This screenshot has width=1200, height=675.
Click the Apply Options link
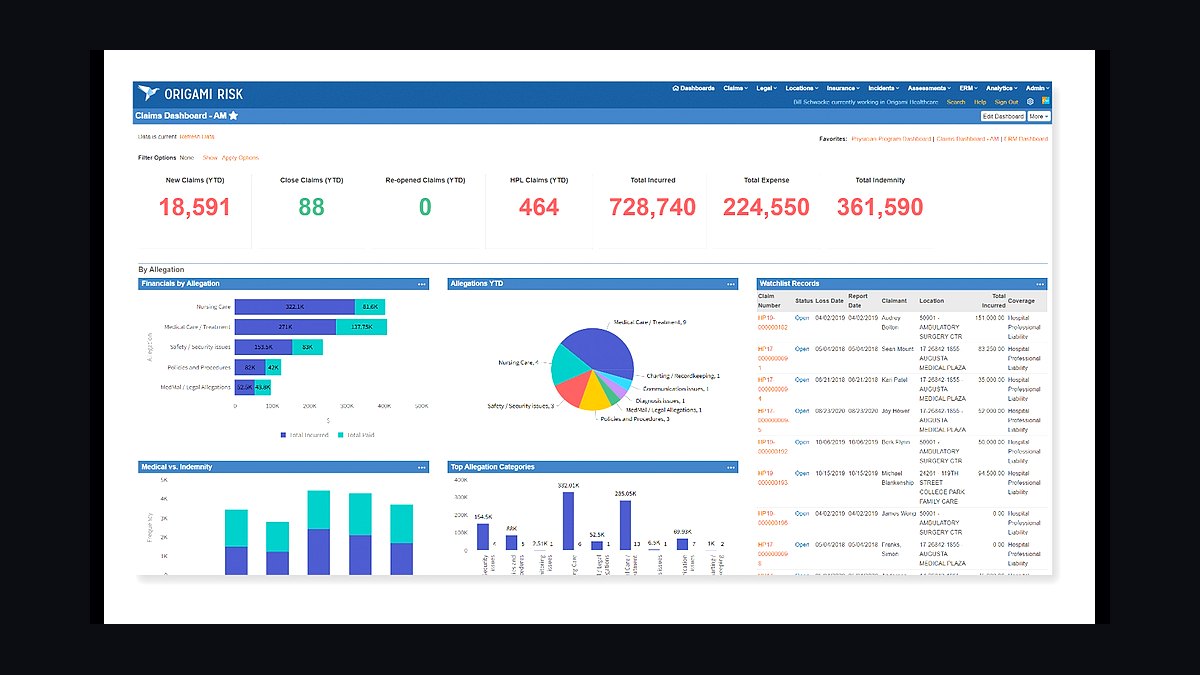[240, 157]
